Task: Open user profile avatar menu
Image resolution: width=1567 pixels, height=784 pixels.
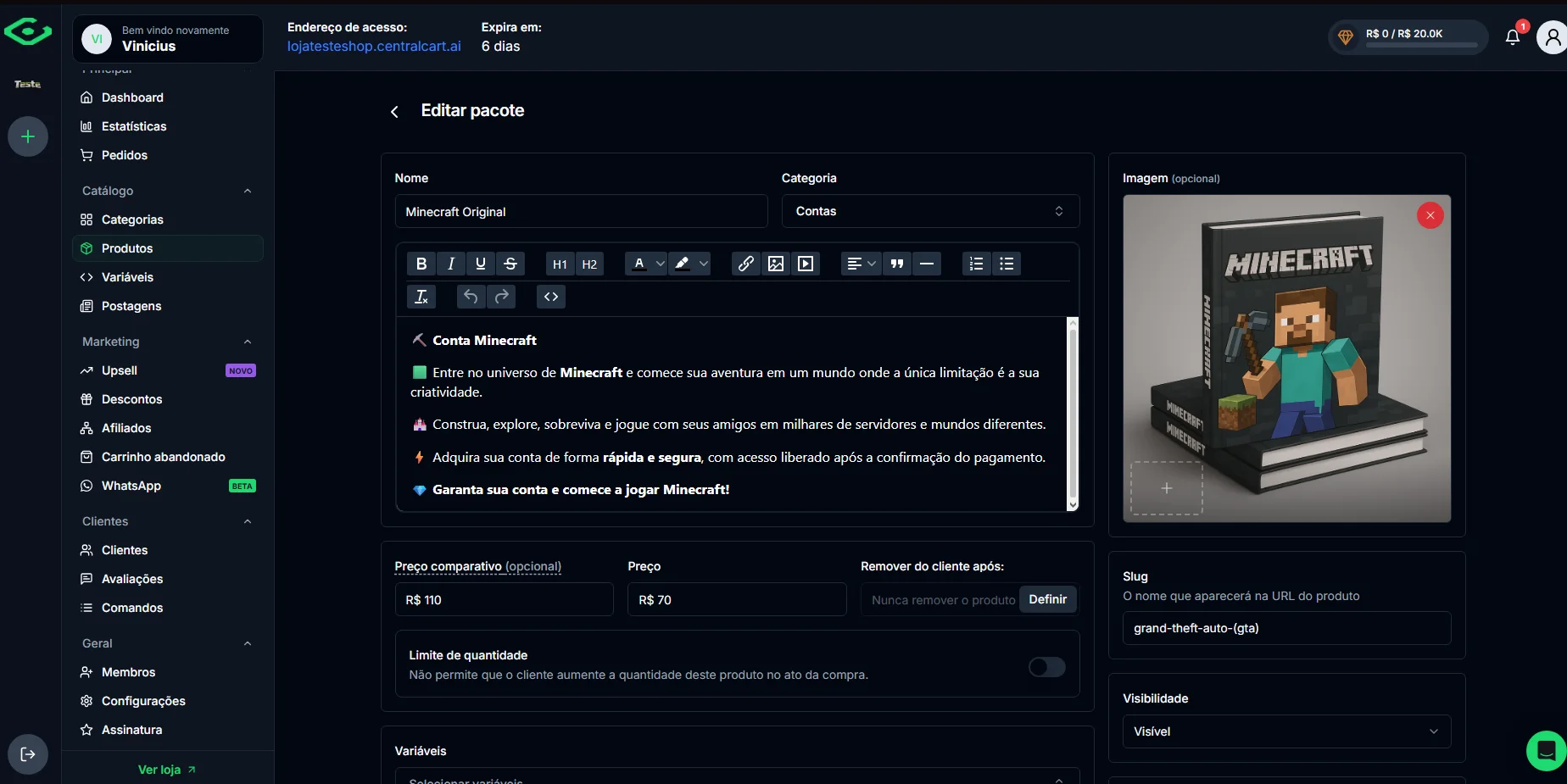Action: click(1552, 37)
